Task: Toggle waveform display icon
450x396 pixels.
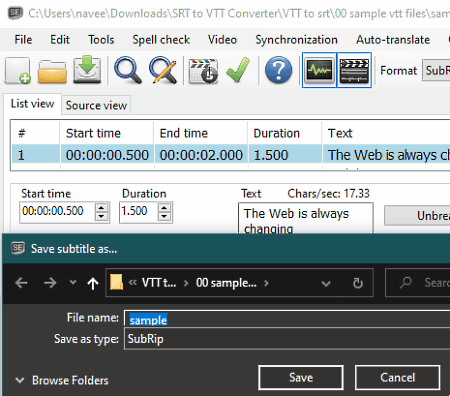Action: coord(319,70)
